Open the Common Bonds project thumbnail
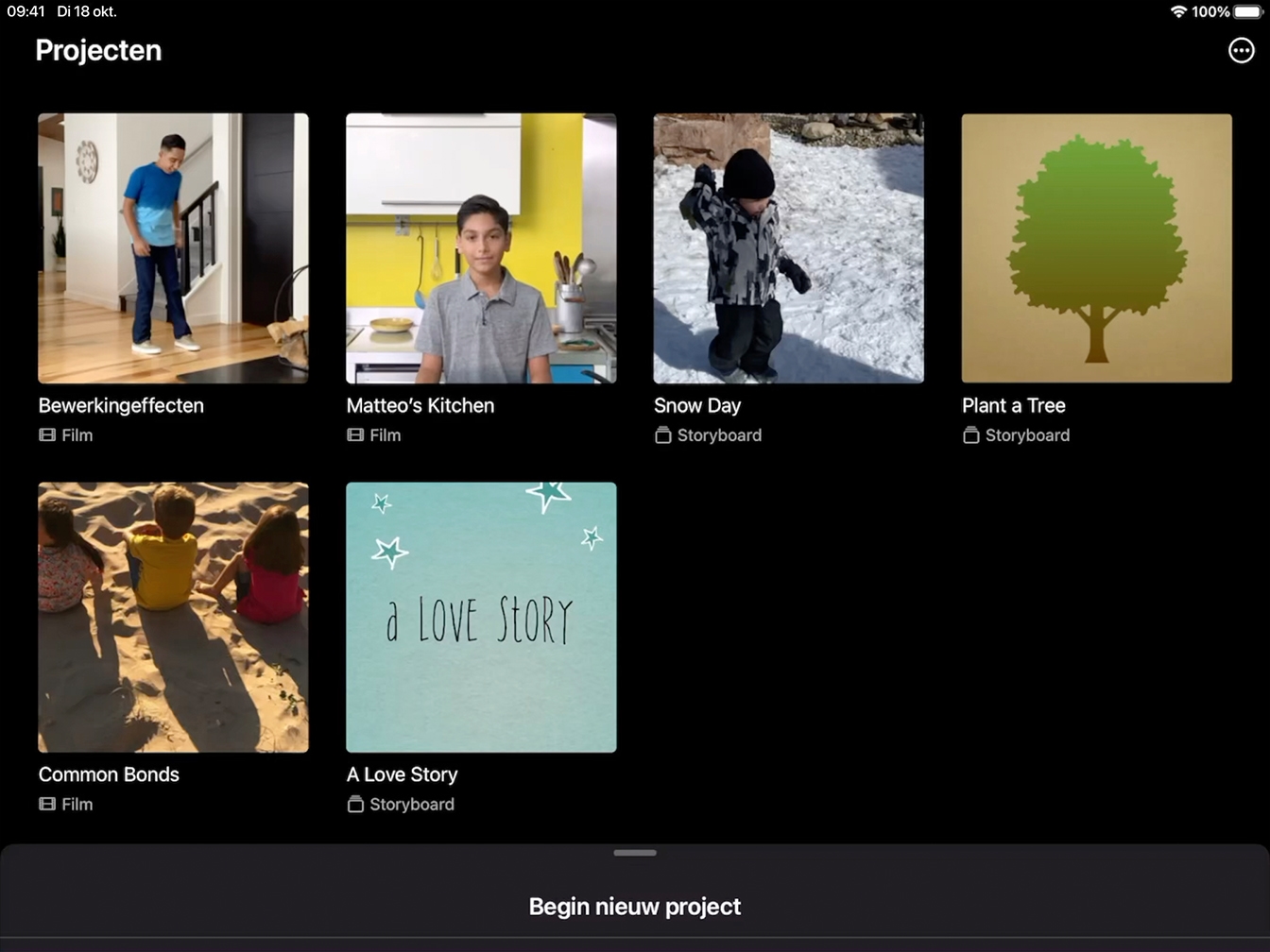 click(x=173, y=617)
